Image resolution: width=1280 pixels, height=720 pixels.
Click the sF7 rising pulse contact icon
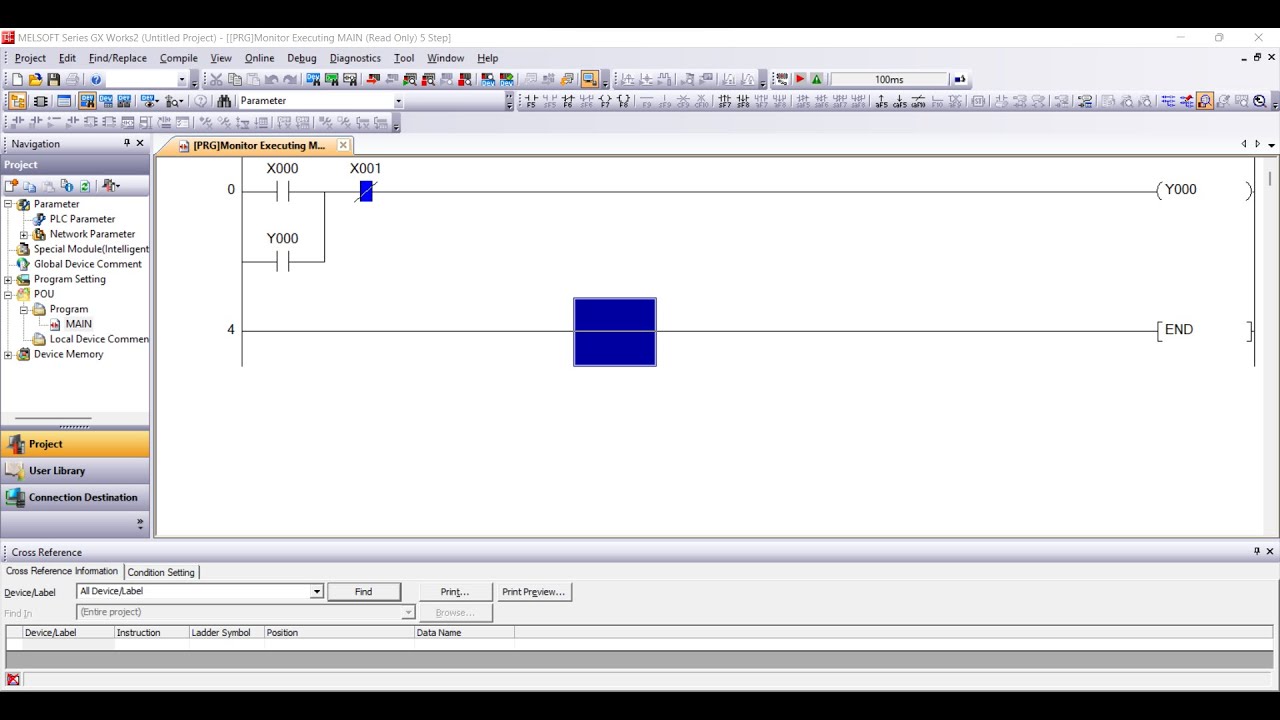tap(725, 101)
